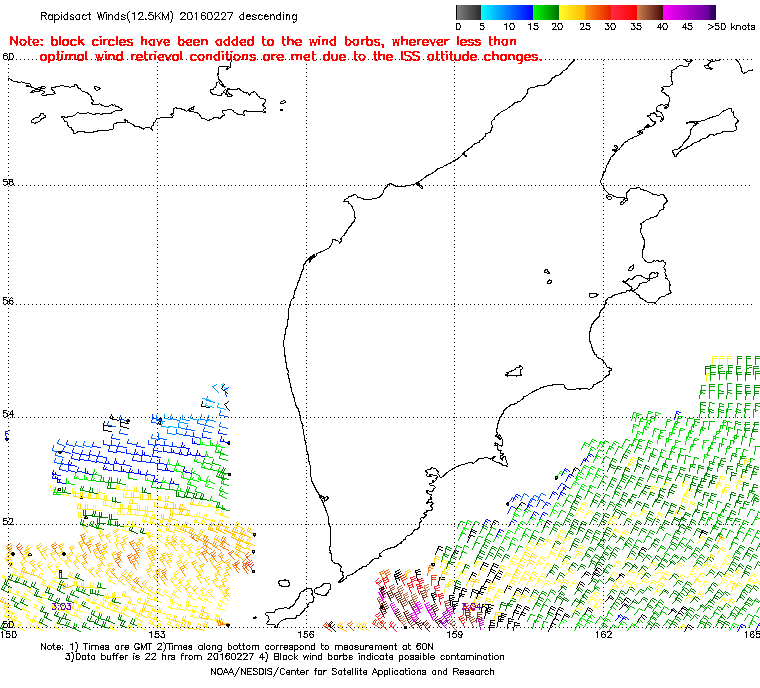Click the "Data buffer is 22 hrs" footnote line
The image size is (760, 688).
point(285,657)
